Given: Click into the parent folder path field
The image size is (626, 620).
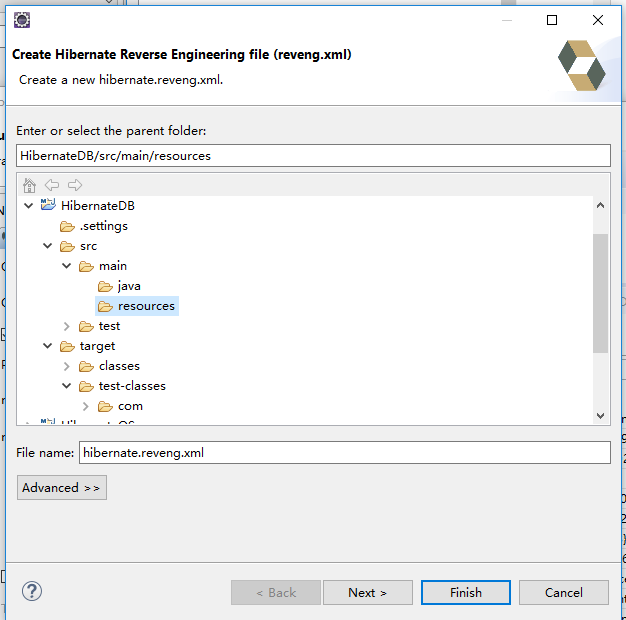Looking at the screenshot, I should (313, 156).
